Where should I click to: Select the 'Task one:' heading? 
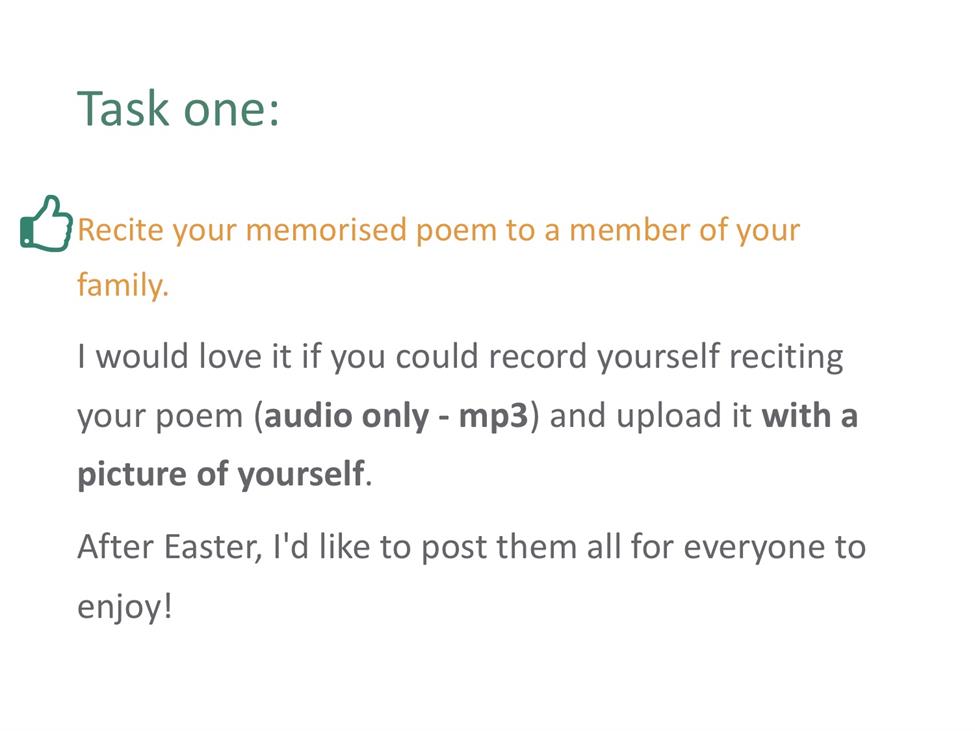pyautogui.click(x=178, y=109)
